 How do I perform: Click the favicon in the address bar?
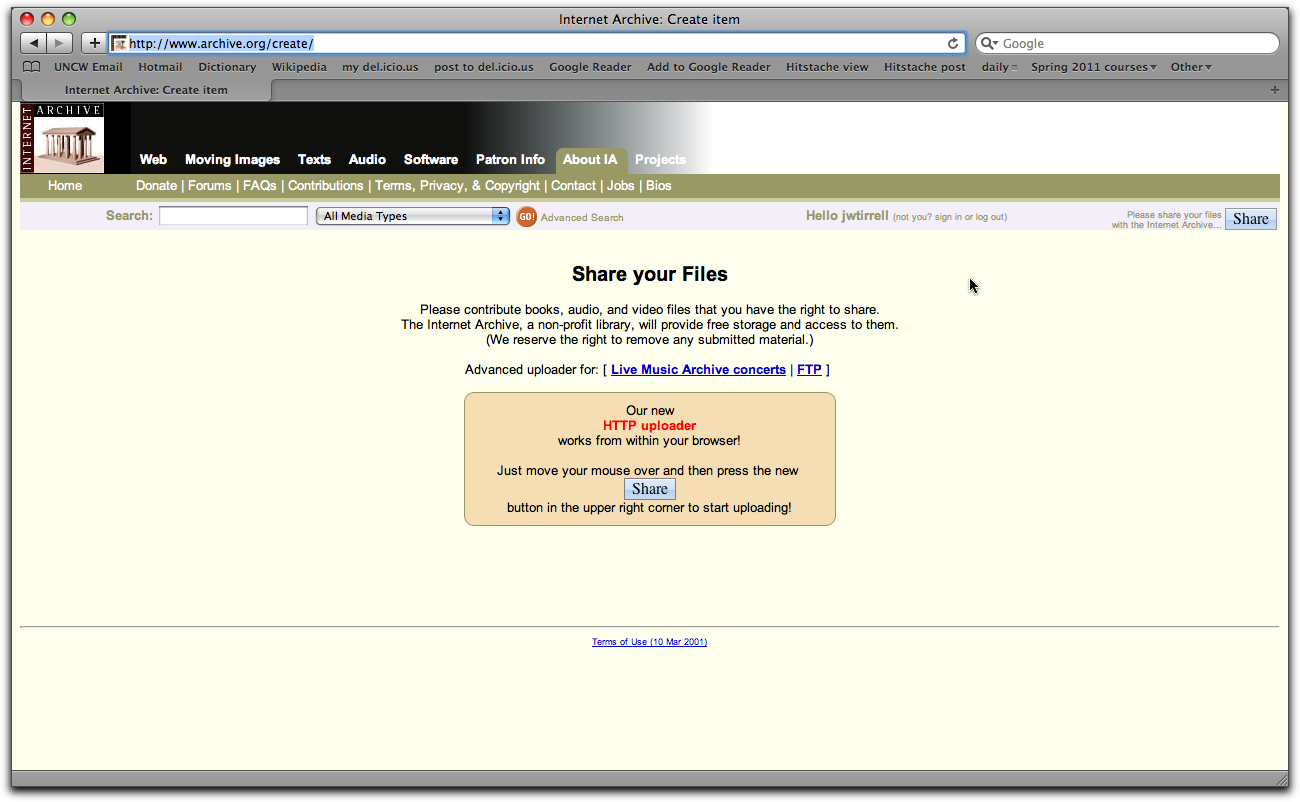[x=119, y=43]
